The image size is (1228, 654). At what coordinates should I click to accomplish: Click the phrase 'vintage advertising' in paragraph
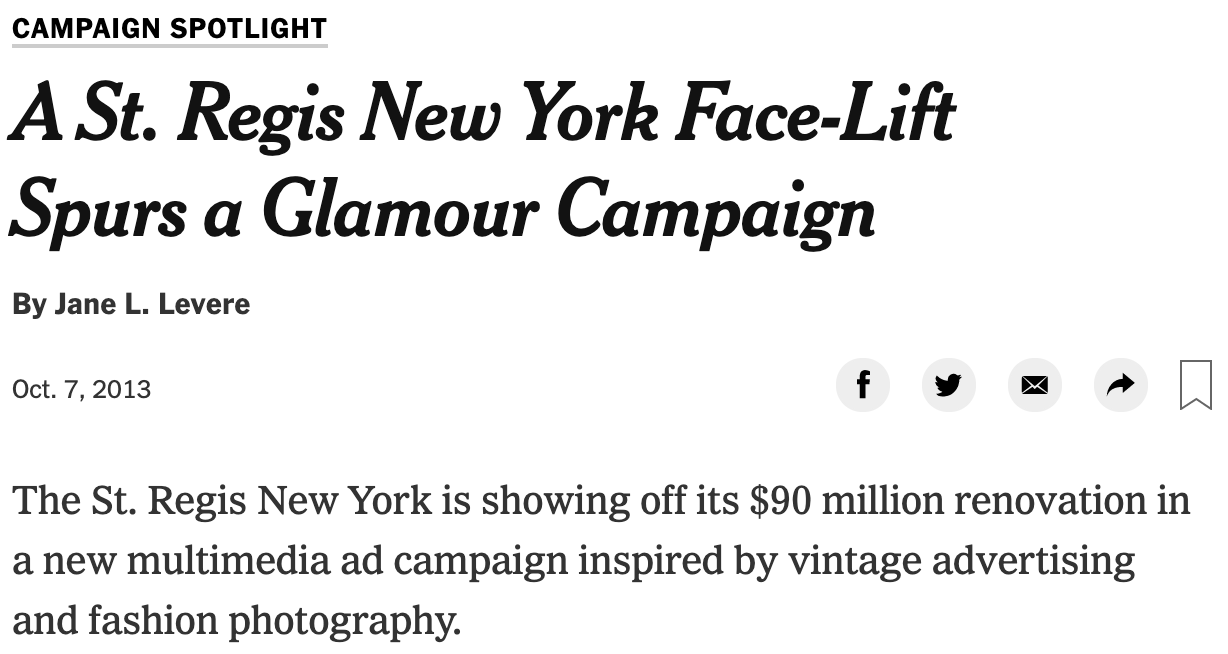click(x=962, y=561)
